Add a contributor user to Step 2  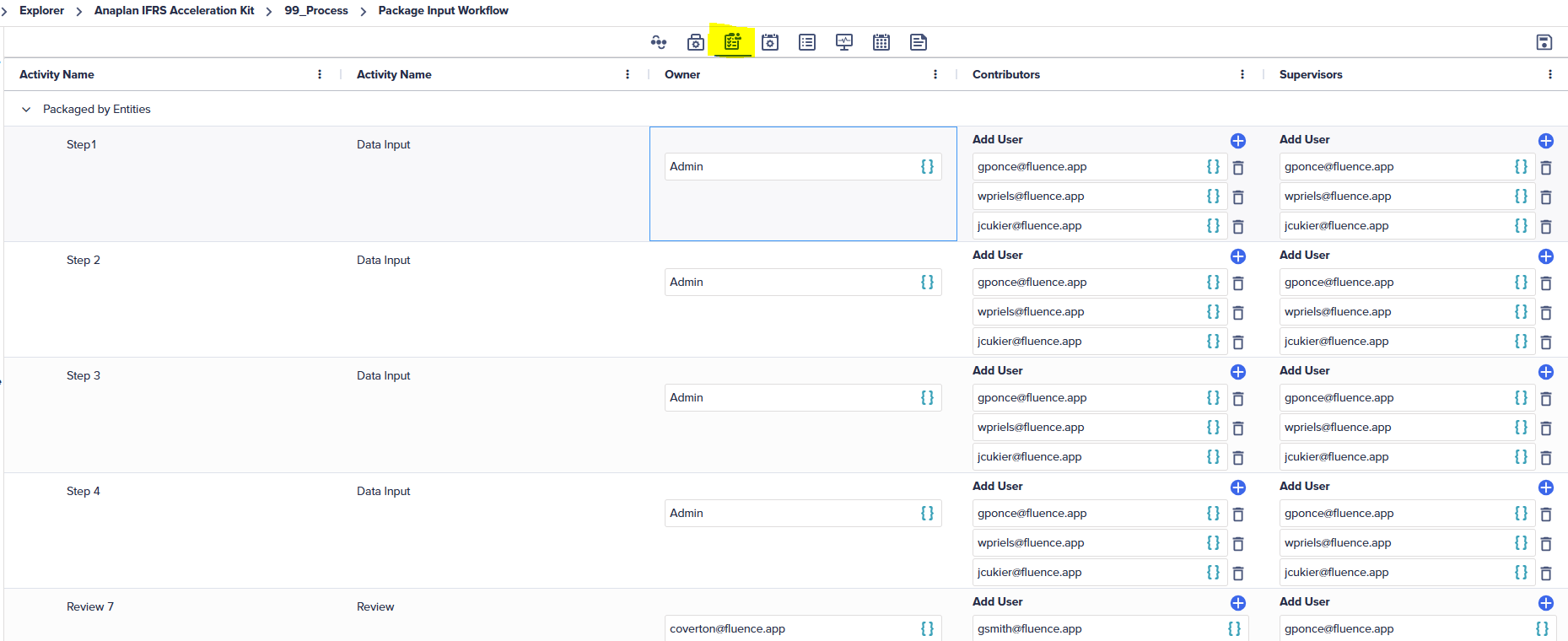click(x=1238, y=256)
